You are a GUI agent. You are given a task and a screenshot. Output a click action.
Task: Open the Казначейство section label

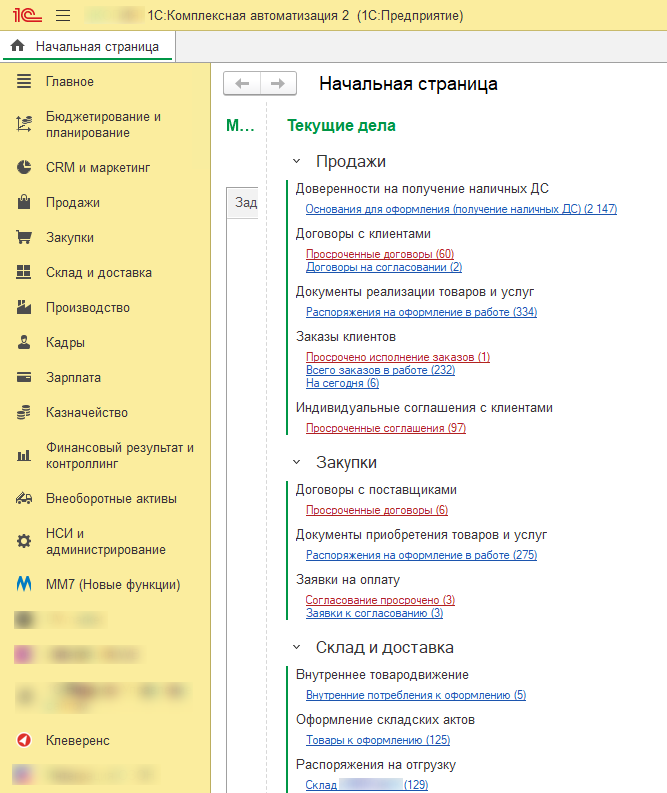(87, 412)
